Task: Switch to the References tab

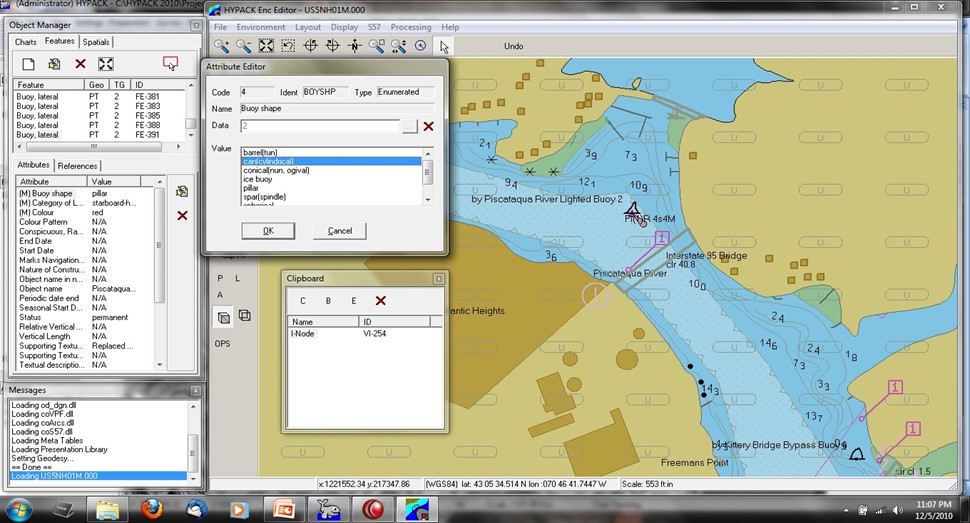Action: (77, 166)
